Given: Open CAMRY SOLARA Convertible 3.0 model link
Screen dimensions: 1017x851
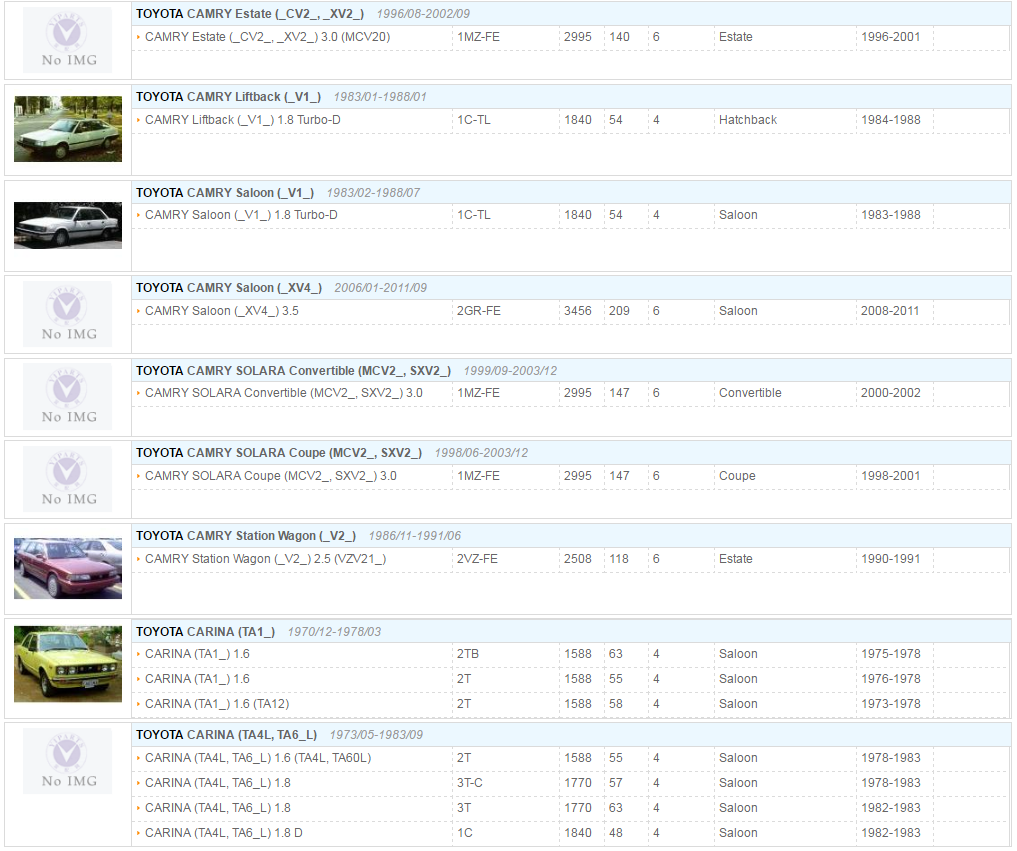Looking at the screenshot, I should point(283,392).
